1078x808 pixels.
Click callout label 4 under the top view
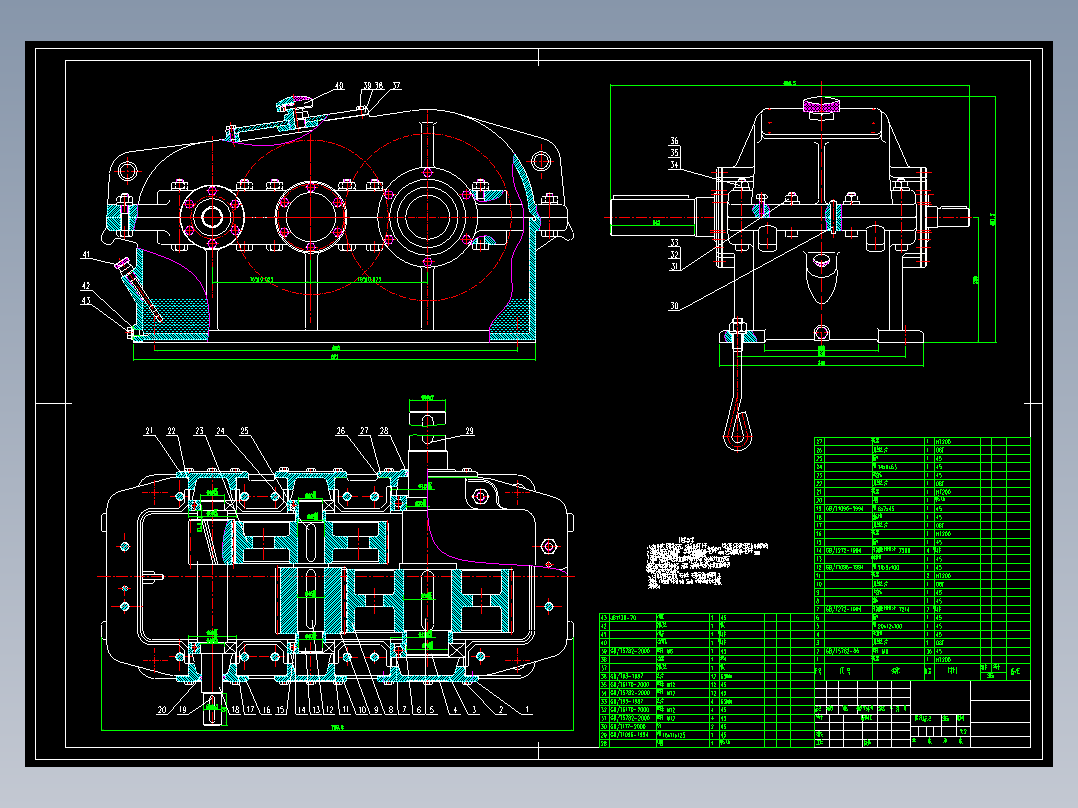tap(455, 710)
